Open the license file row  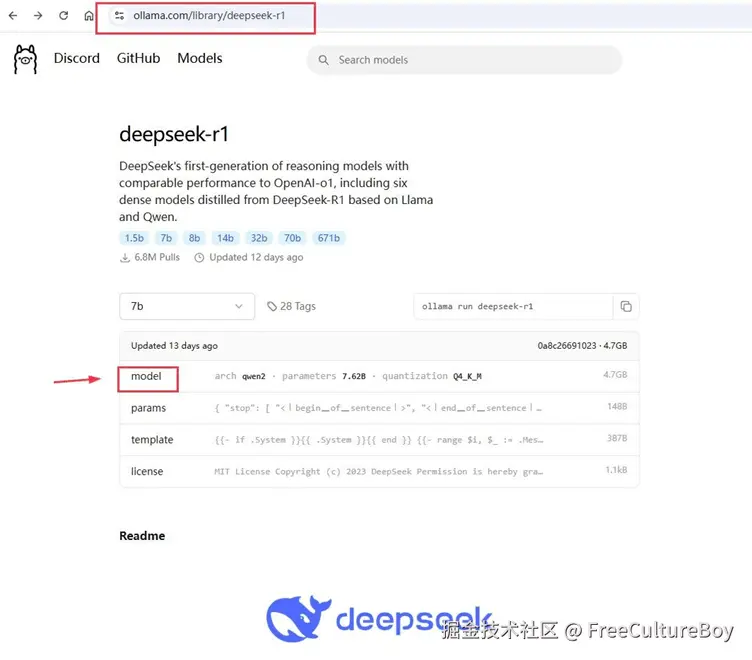[x=379, y=471]
